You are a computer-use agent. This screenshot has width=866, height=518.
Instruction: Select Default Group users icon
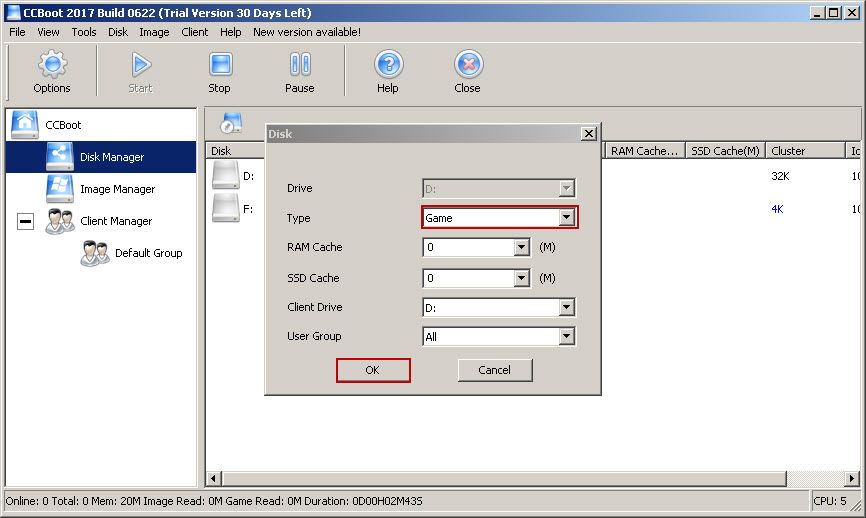point(94,253)
